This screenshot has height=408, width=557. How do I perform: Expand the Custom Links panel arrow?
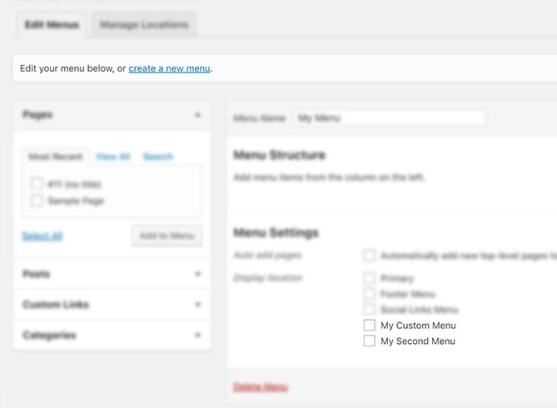pos(198,304)
